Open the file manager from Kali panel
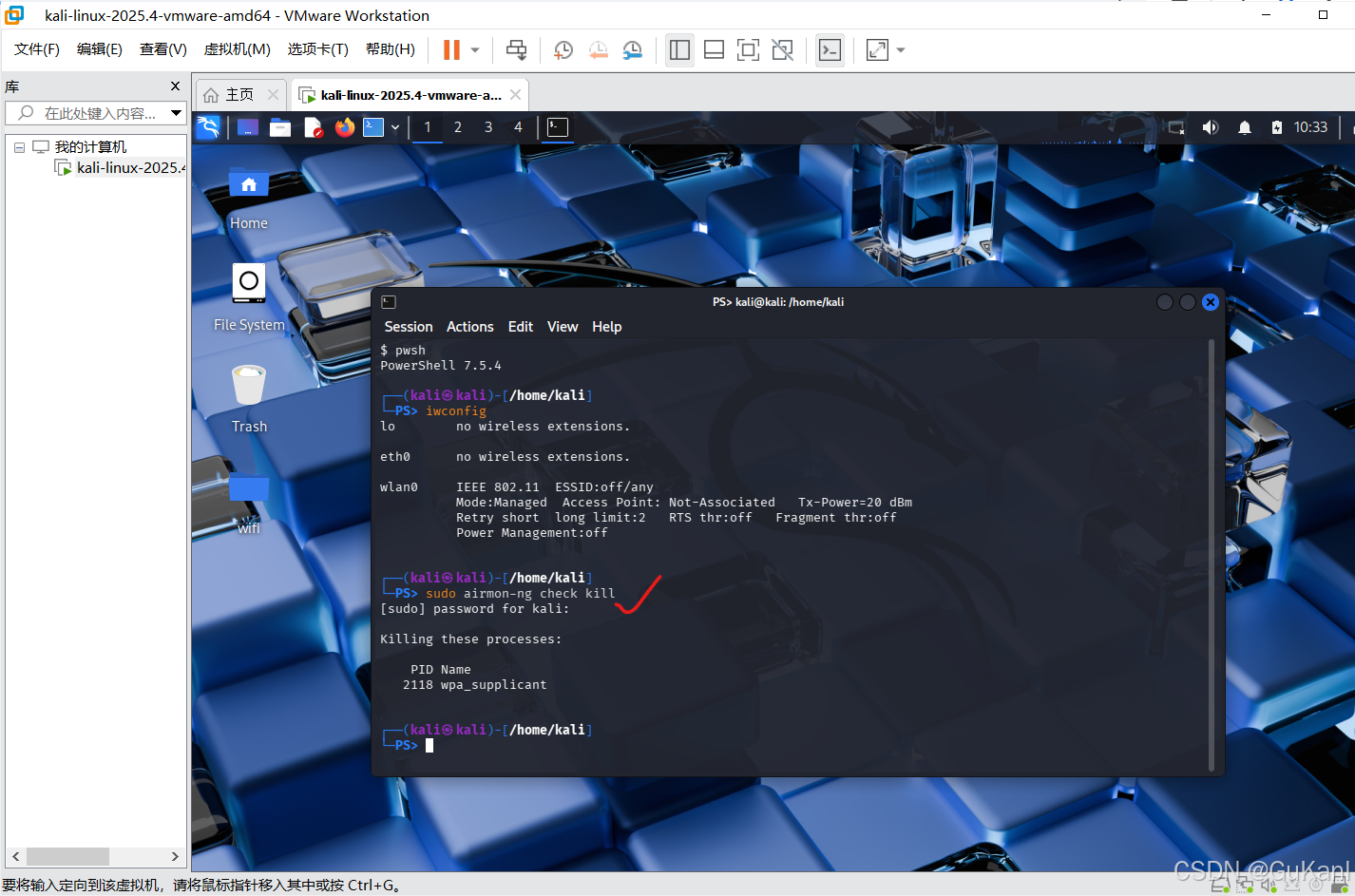The width and height of the screenshot is (1355, 896). [280, 127]
